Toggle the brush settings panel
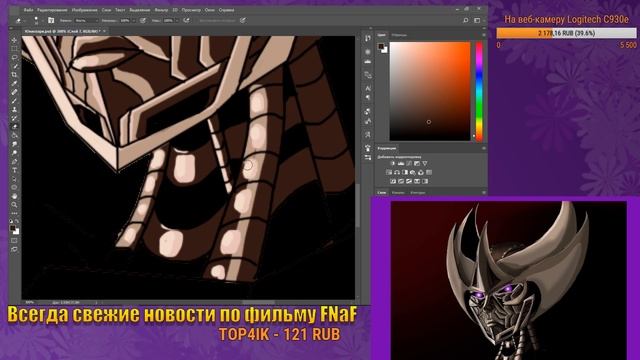 (x=51, y=20)
